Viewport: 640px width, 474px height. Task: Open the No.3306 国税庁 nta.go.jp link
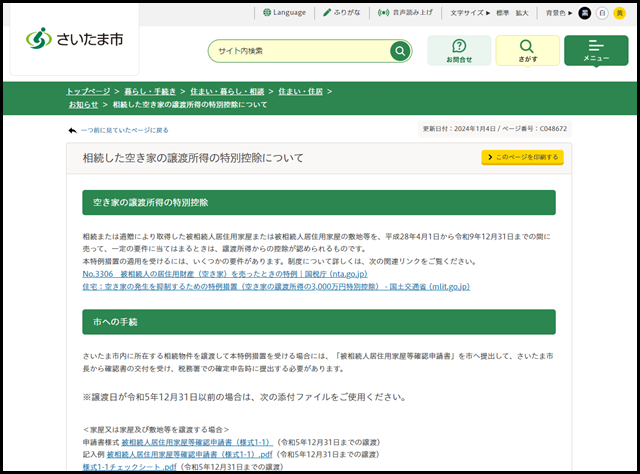click(225, 274)
